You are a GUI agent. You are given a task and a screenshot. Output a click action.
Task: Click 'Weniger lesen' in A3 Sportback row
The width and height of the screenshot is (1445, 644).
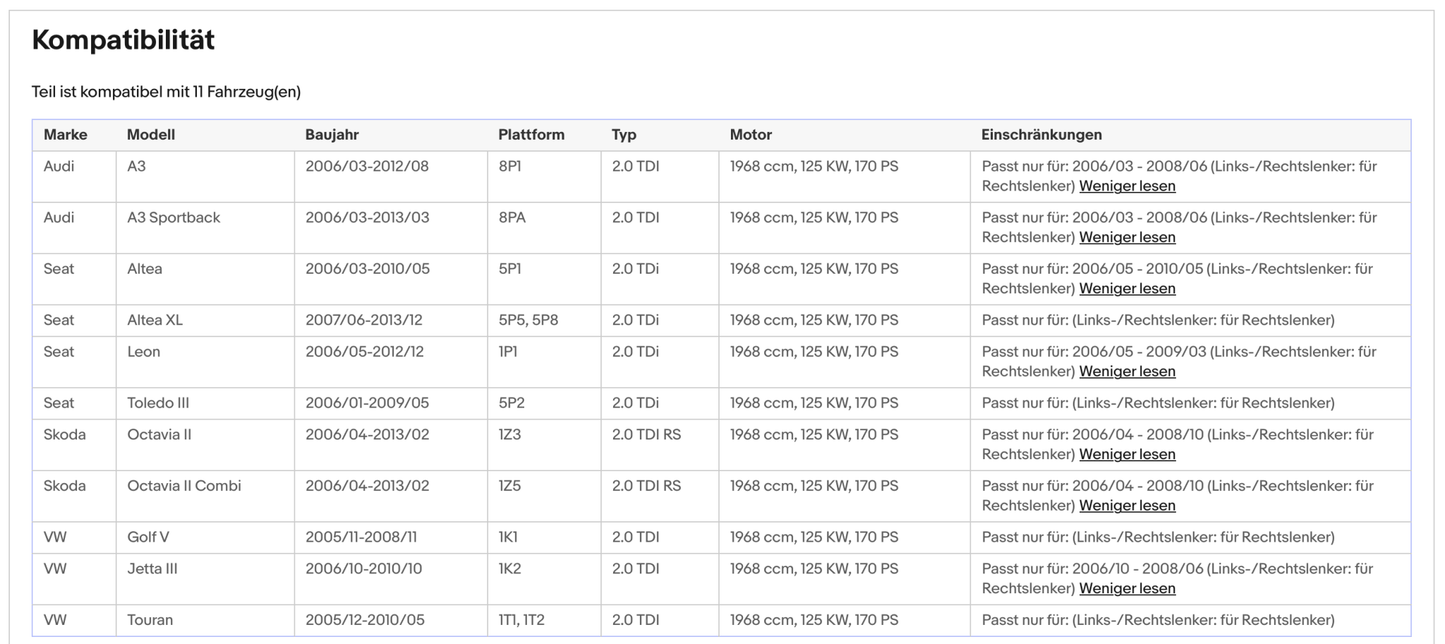(x=1127, y=237)
